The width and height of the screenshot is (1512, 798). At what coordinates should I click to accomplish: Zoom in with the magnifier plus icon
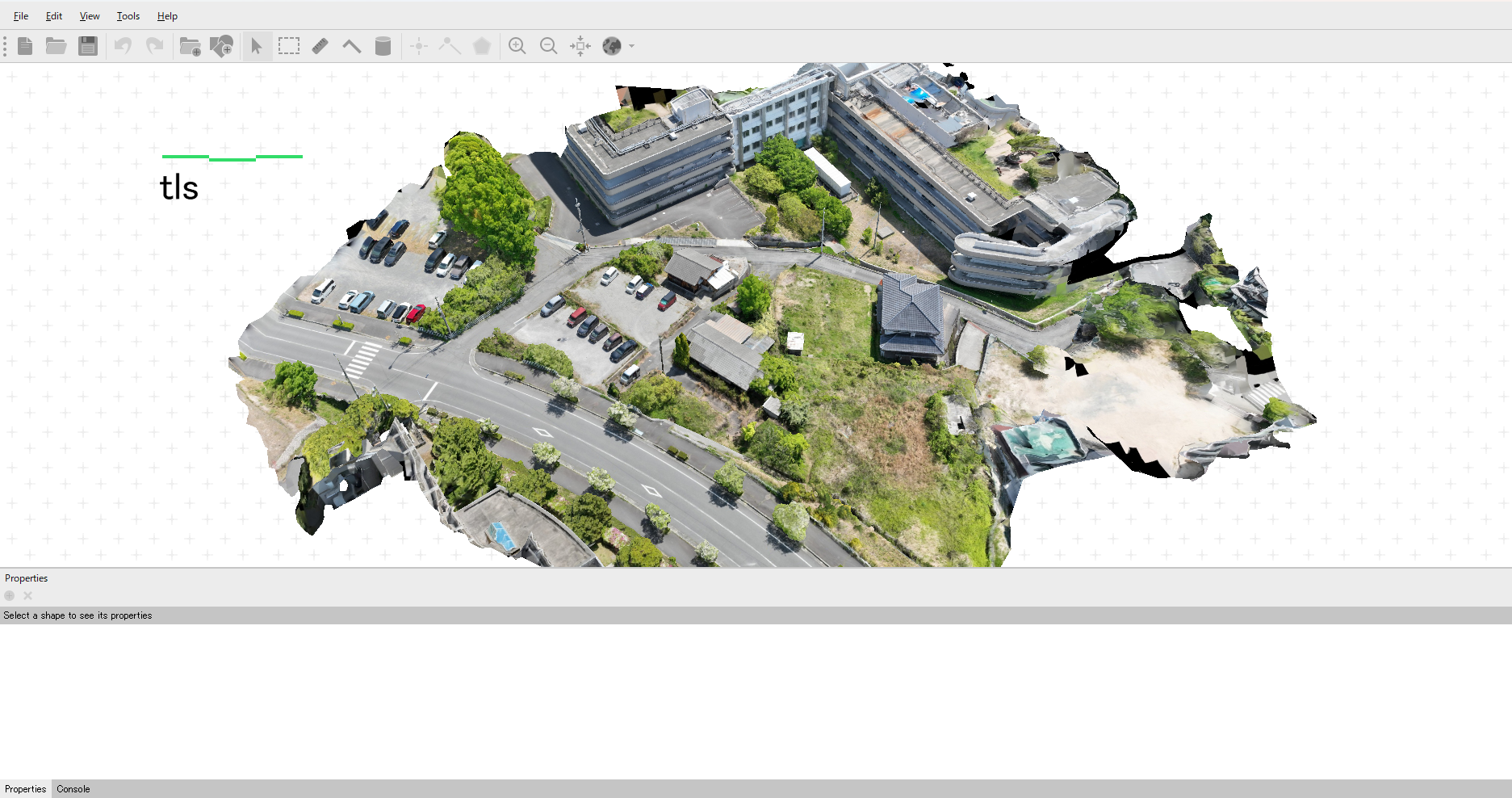(x=517, y=46)
